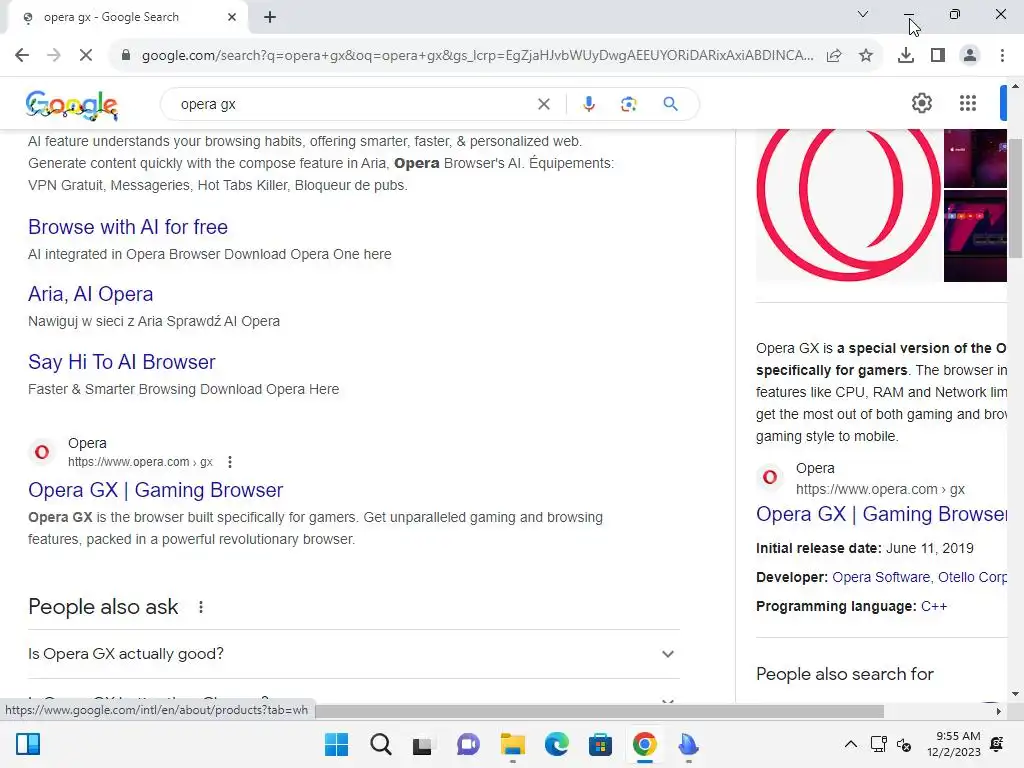
Task: Open Google quick settings gear
Action: tap(921, 103)
